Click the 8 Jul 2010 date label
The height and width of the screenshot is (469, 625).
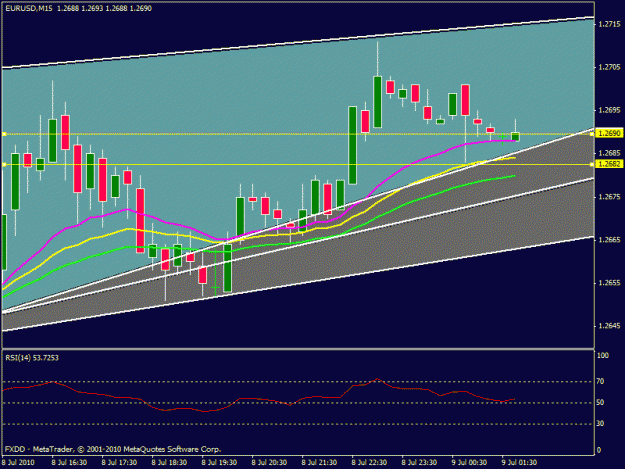click(18, 463)
